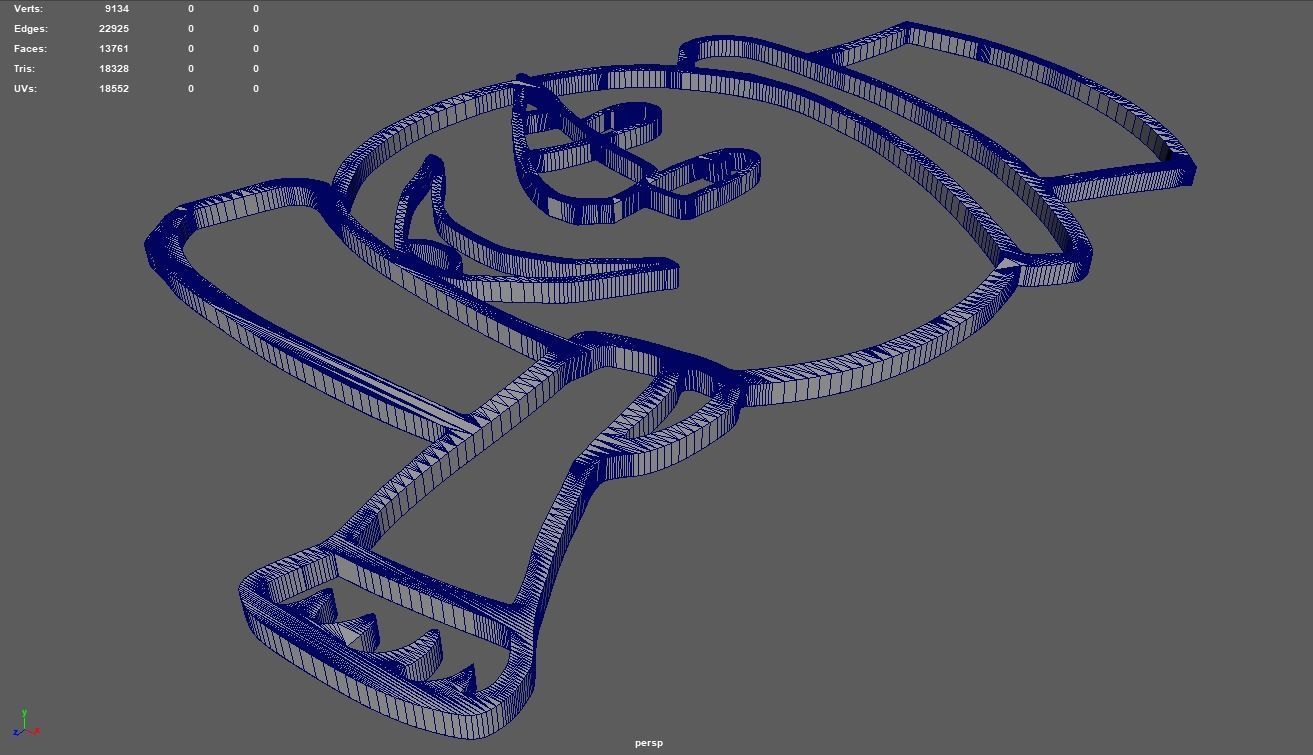Select the Faces: label in HUD
This screenshot has height=755, width=1313.
tap(30, 49)
